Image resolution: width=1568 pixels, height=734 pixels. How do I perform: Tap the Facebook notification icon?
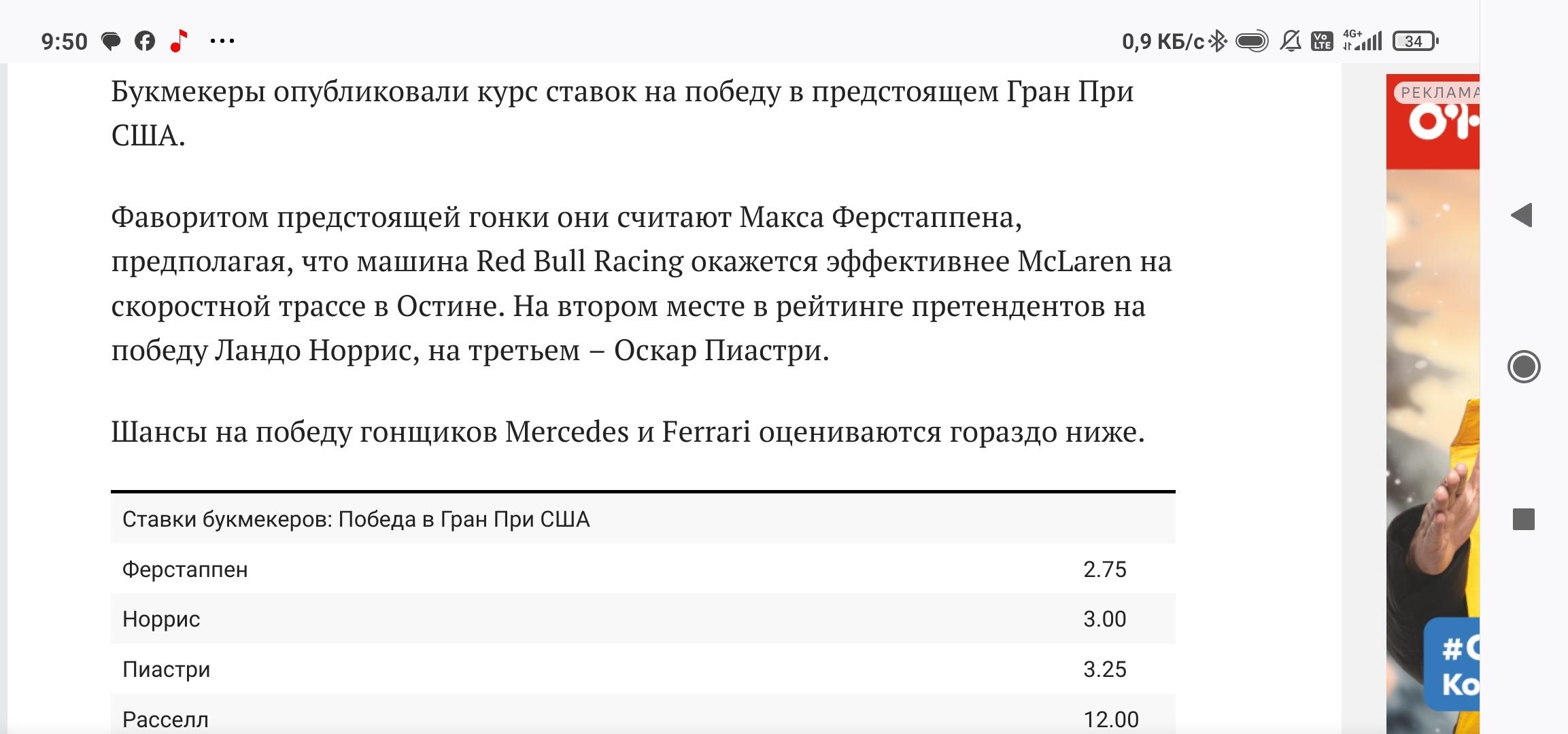tap(144, 41)
